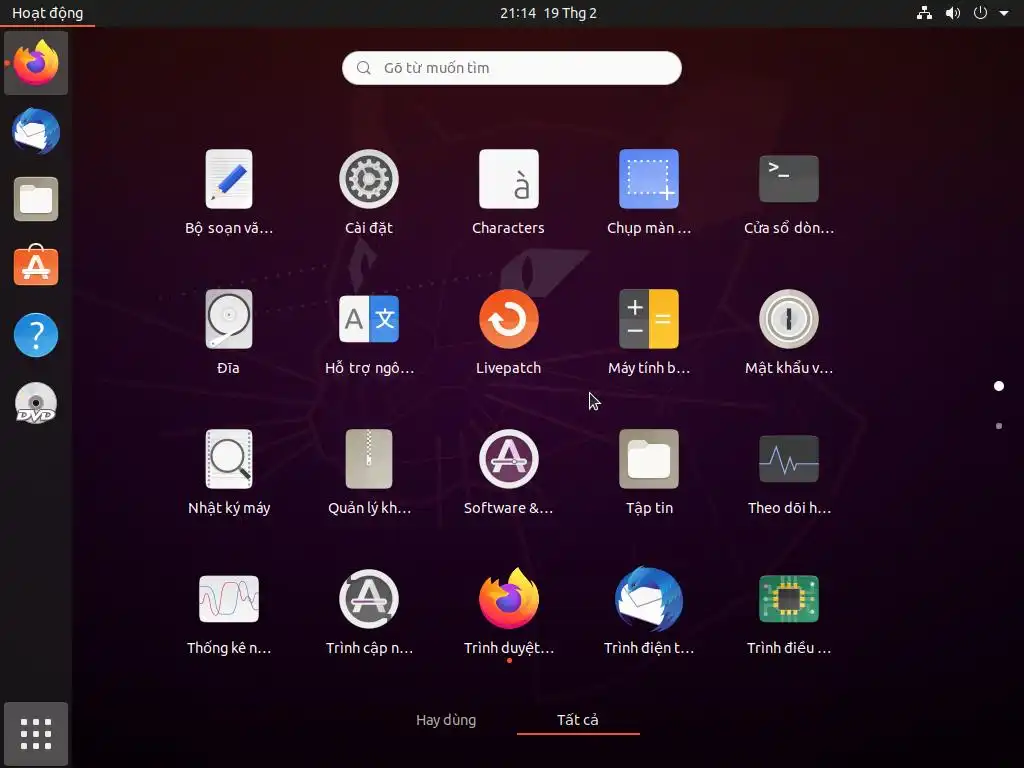Toggle Show Applications grid button
The height and width of the screenshot is (768, 1024).
pos(36,734)
